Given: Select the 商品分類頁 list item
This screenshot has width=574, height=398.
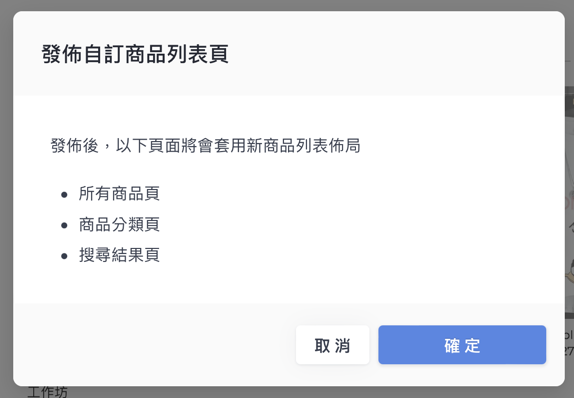Looking at the screenshot, I should click(119, 224).
